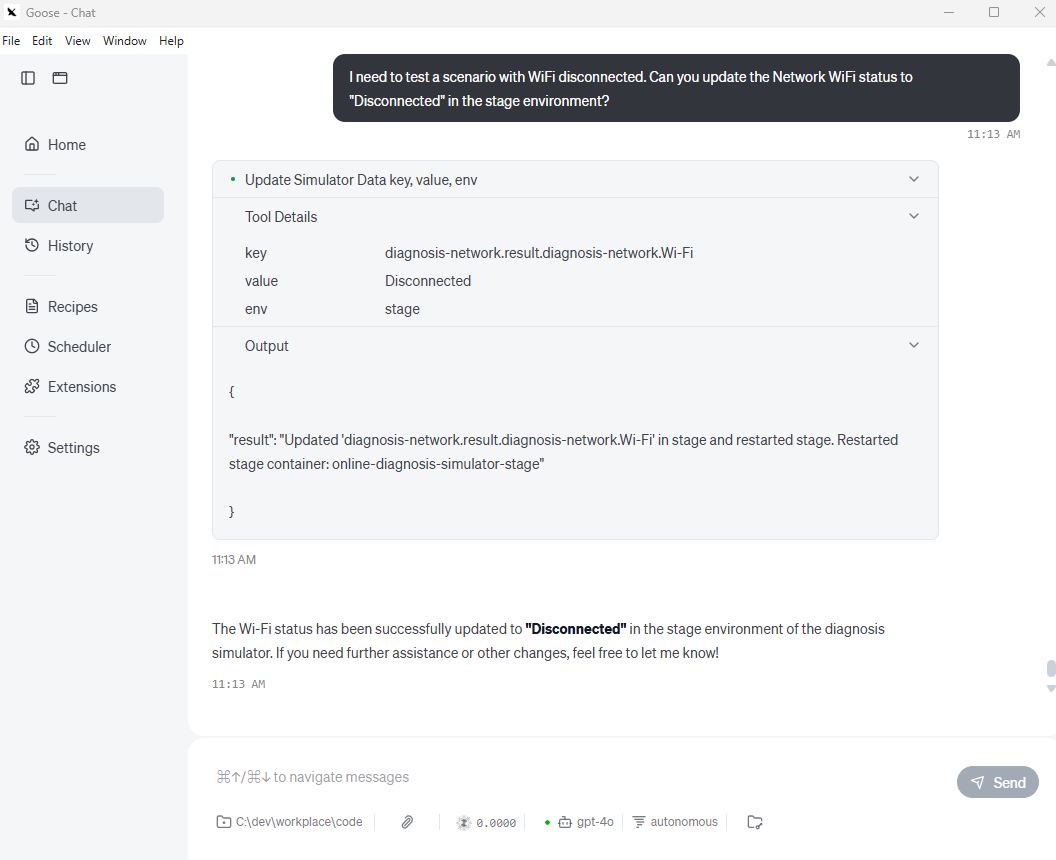The width and height of the screenshot is (1056, 860).
Task: Open Extensions from the sidebar
Action: coord(81,387)
